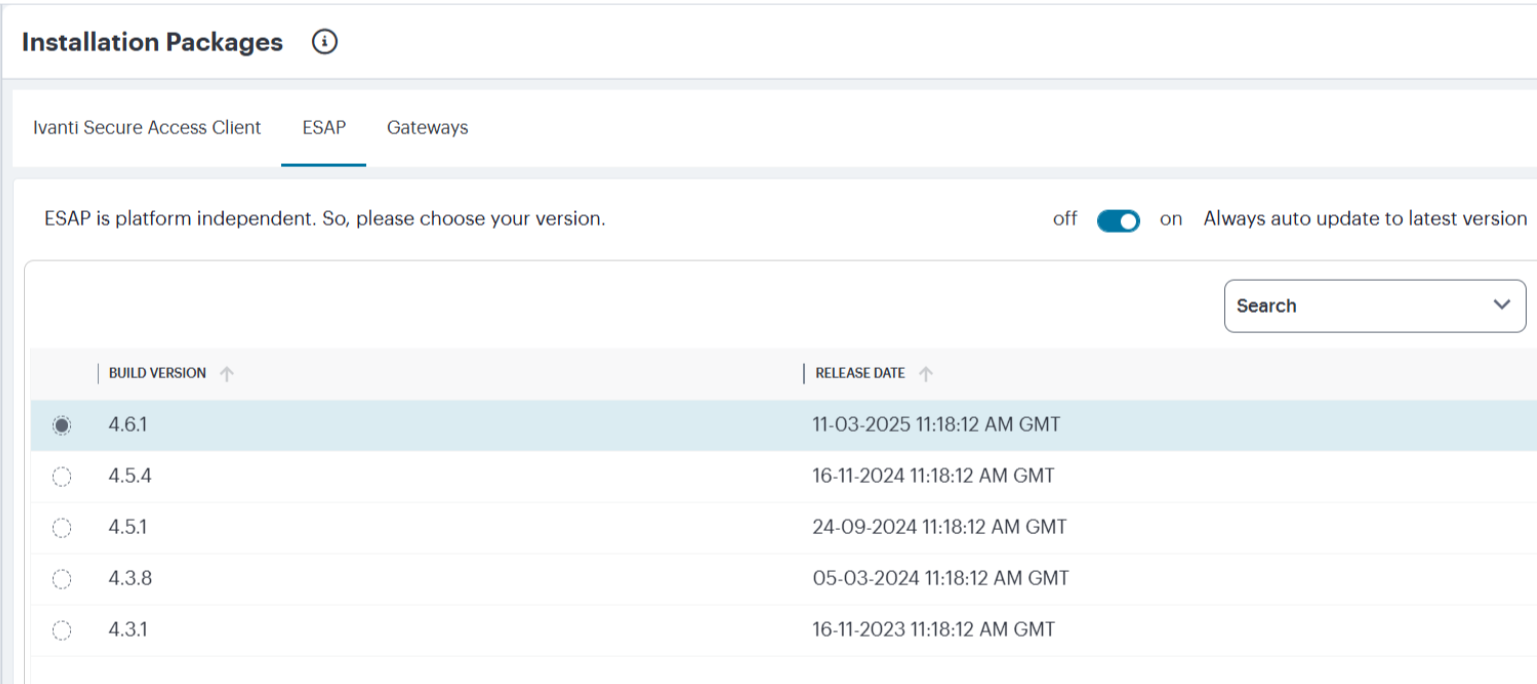Click build version text 4.3.1
The image size is (1537, 684).
tap(128, 630)
